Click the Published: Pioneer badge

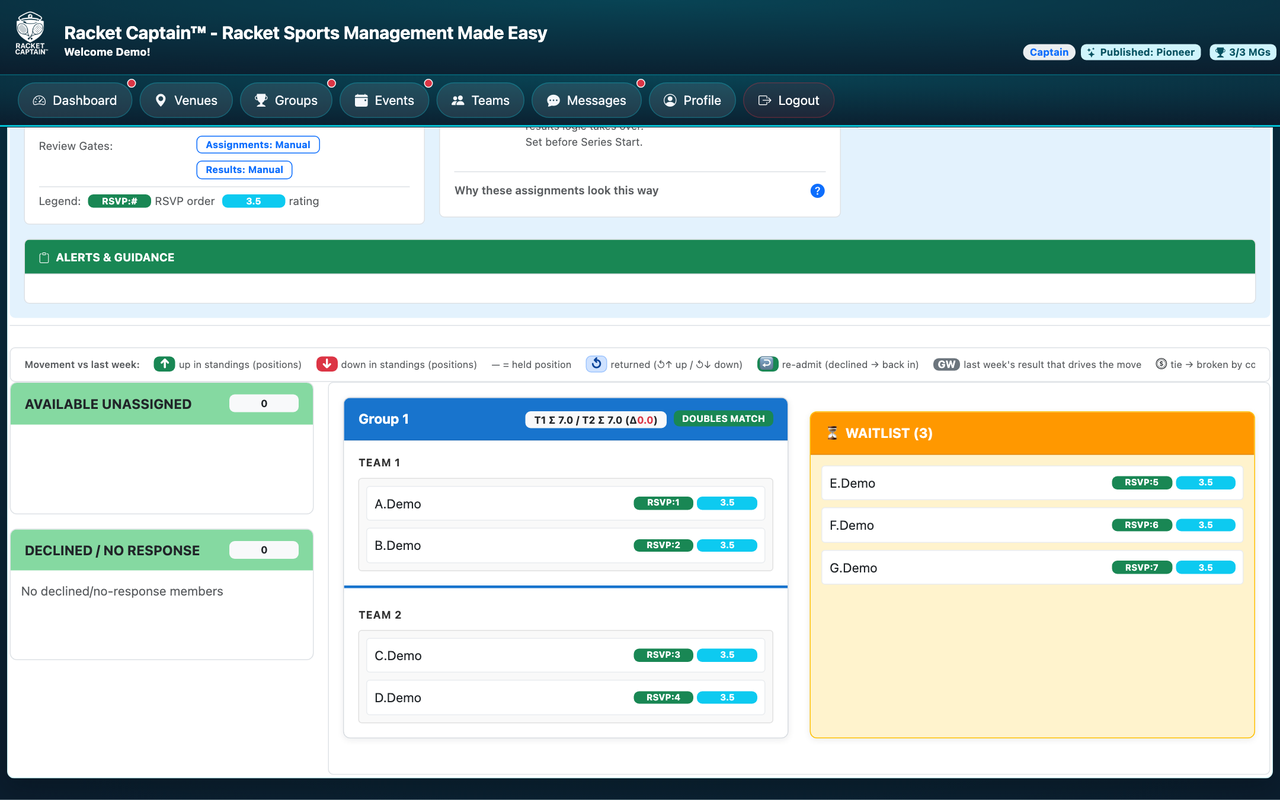tap(1141, 52)
